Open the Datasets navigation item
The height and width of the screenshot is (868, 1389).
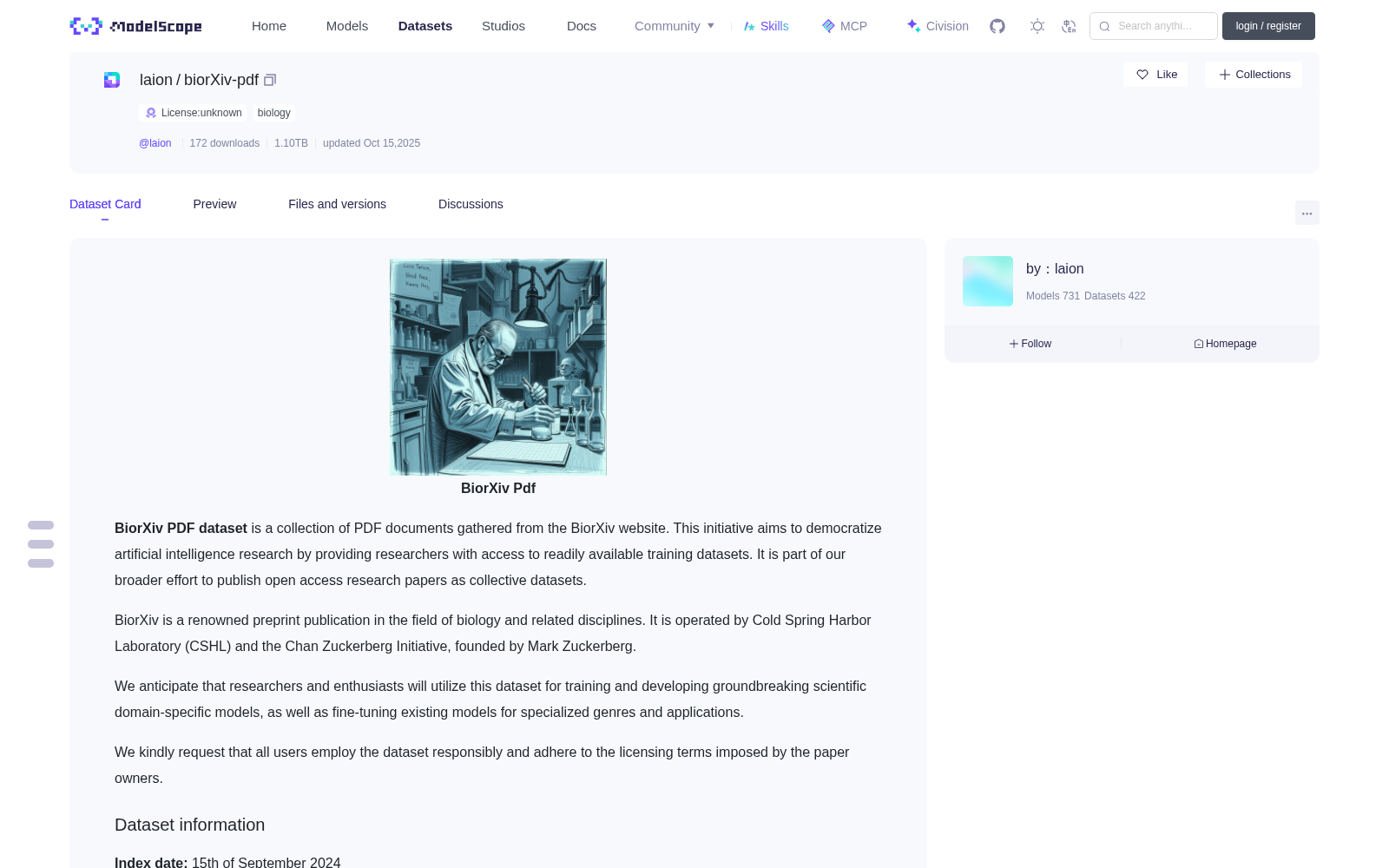click(425, 26)
